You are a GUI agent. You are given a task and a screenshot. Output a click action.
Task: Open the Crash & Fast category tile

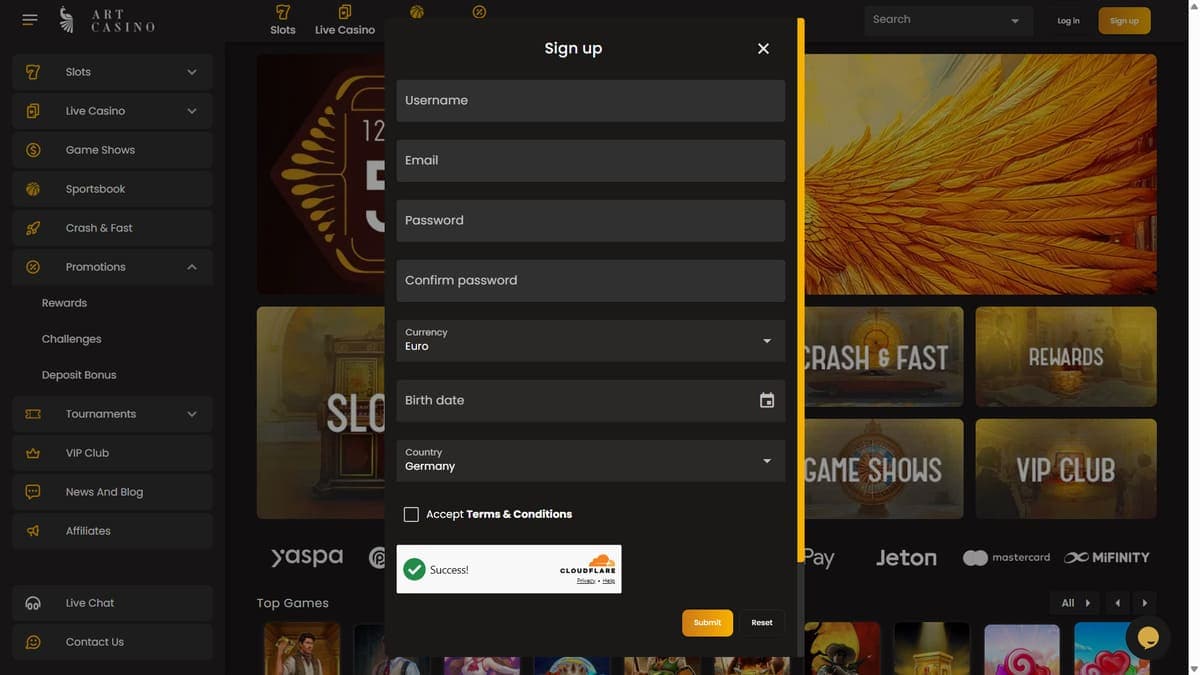pos(883,356)
